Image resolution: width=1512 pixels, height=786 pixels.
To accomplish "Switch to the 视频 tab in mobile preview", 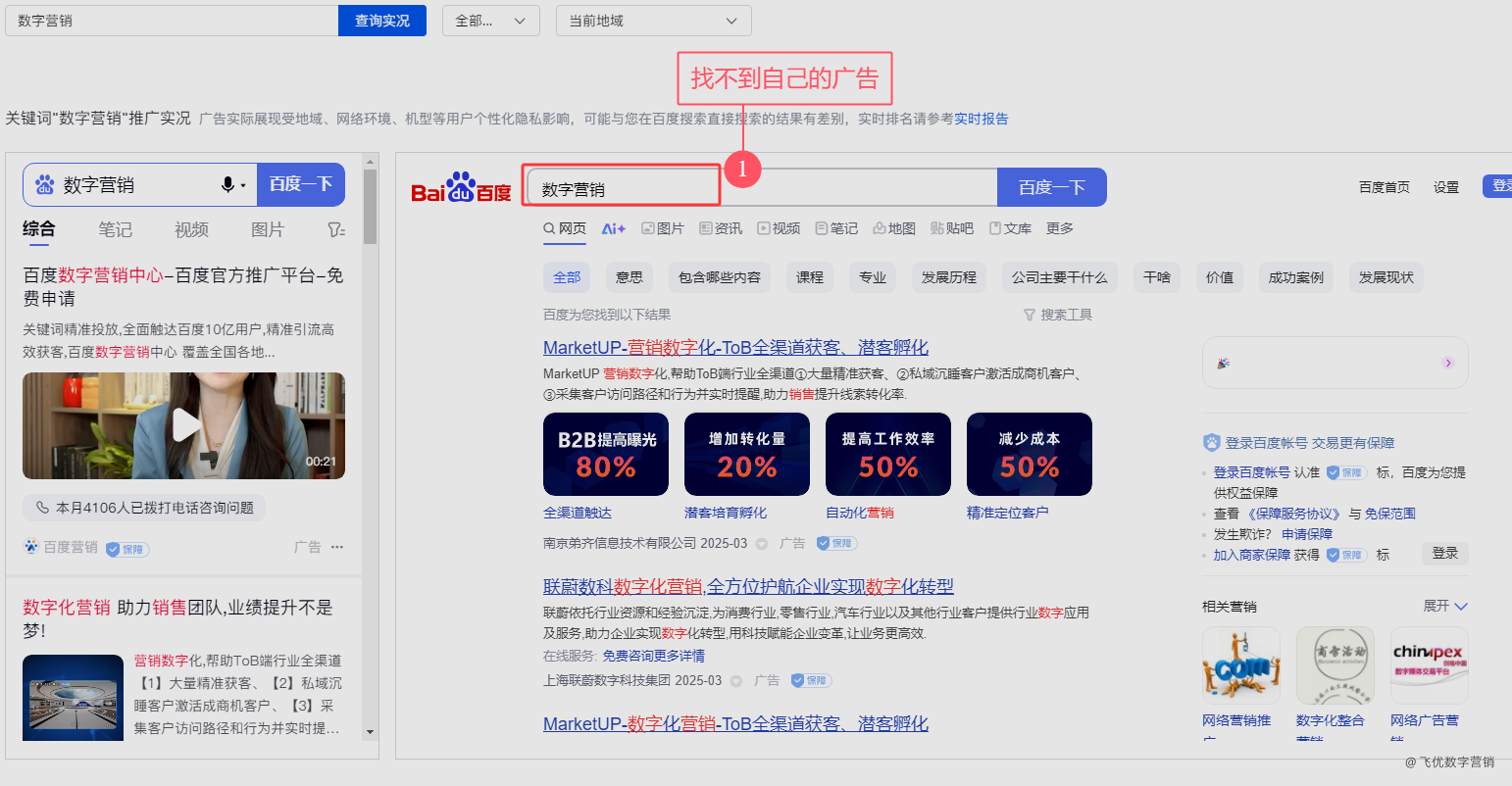I will [191, 229].
